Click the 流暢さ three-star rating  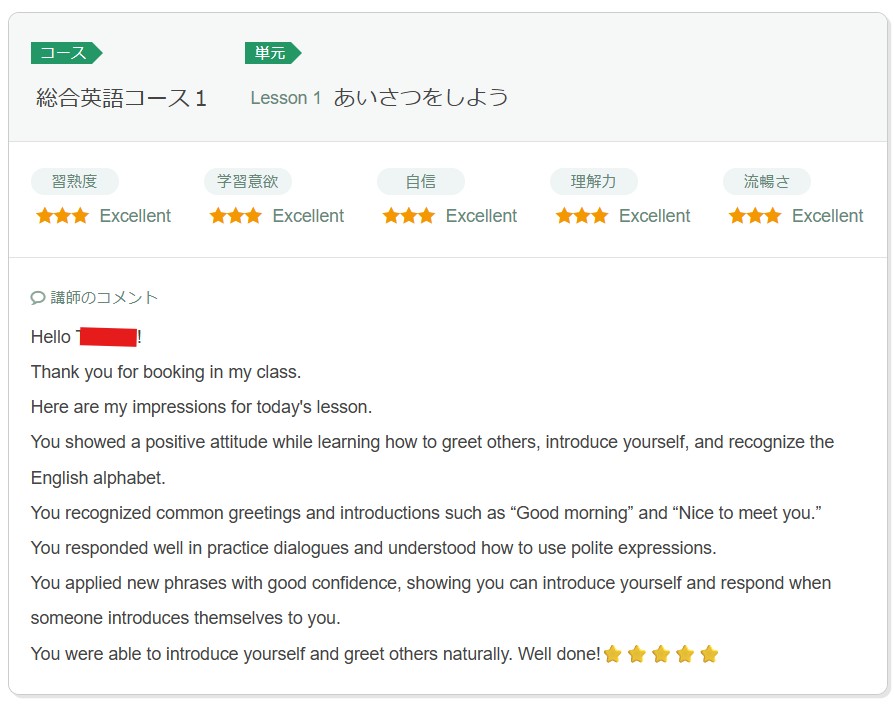[x=754, y=216]
